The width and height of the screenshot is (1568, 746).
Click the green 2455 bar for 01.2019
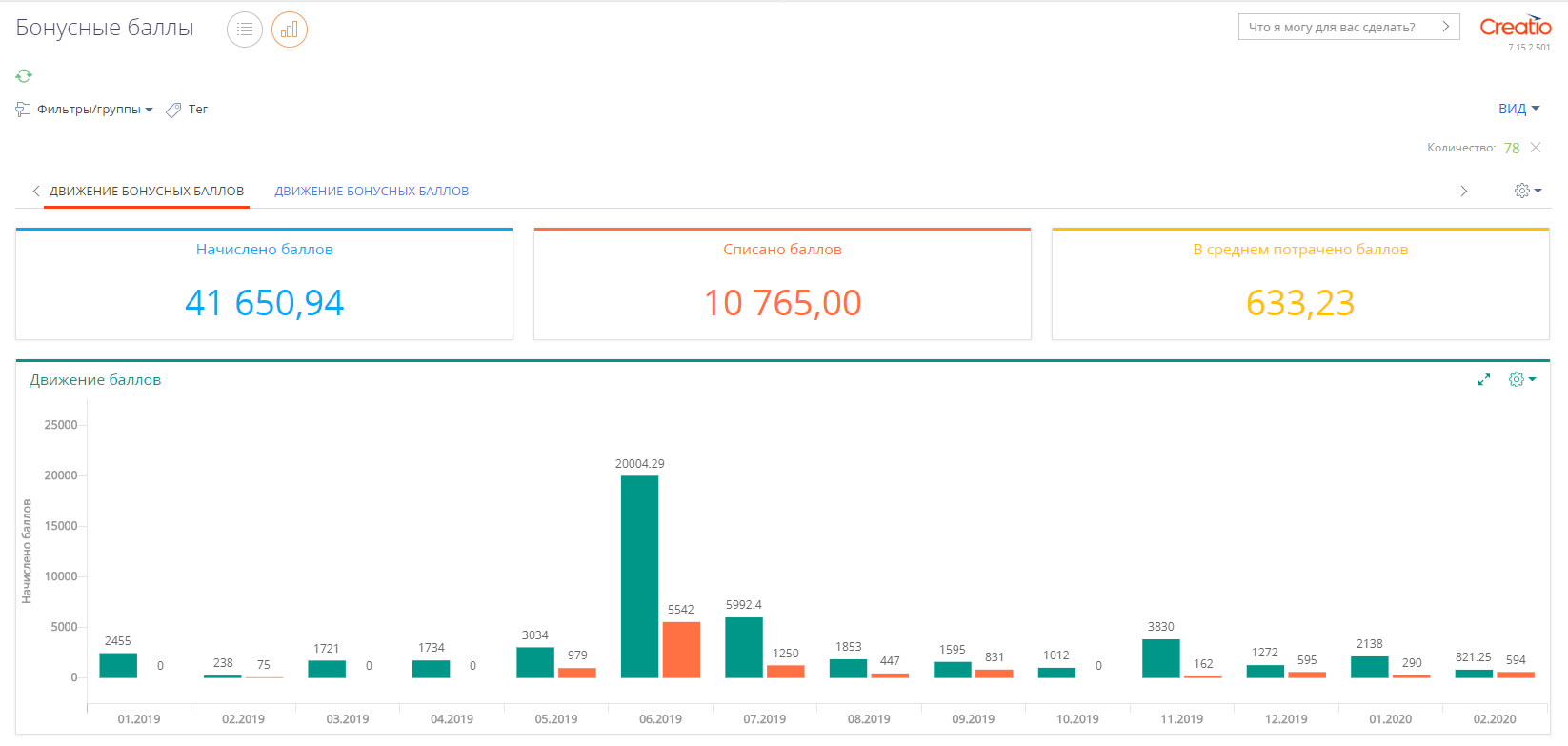(118, 665)
